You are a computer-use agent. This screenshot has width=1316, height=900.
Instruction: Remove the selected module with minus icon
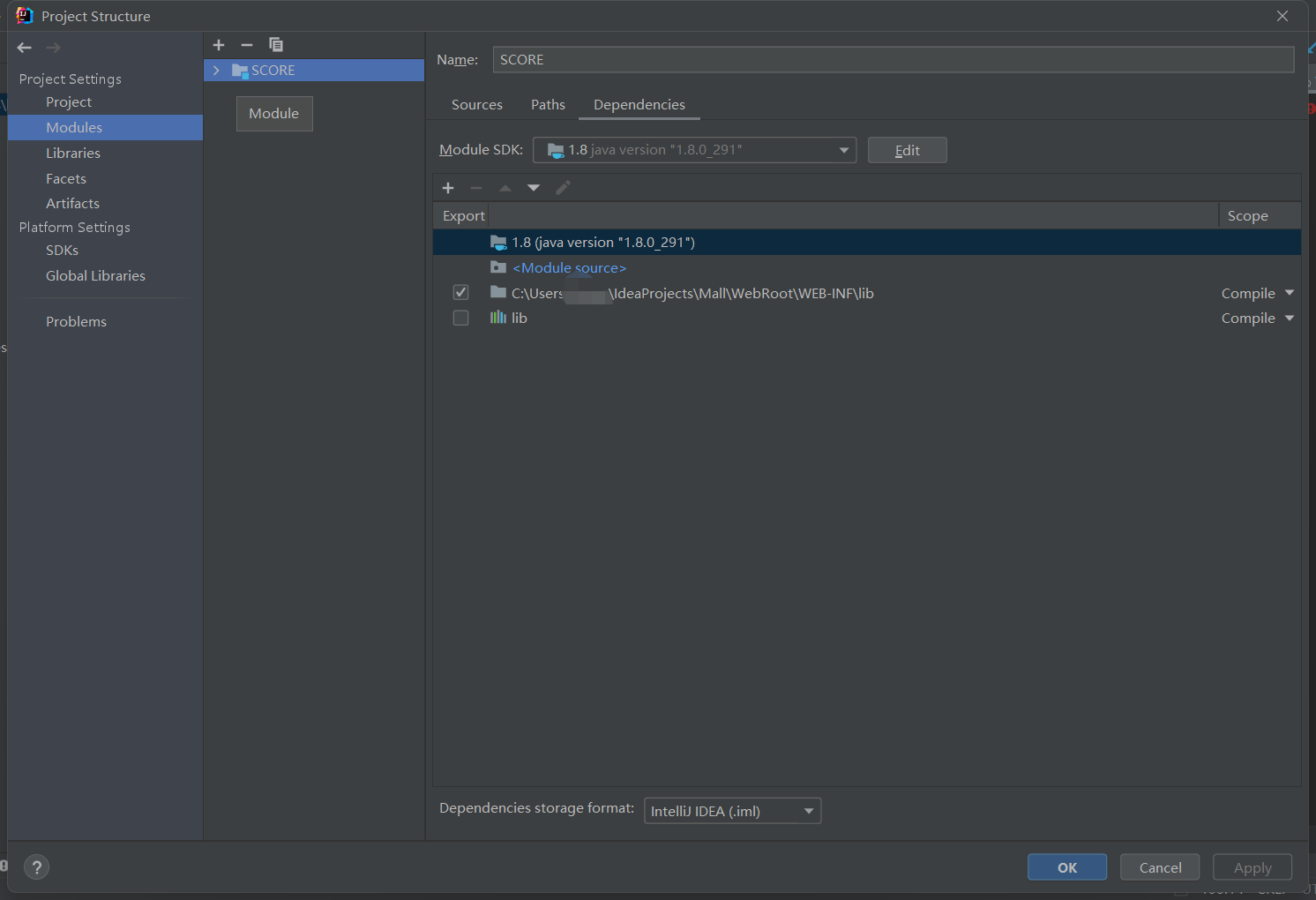click(x=247, y=45)
